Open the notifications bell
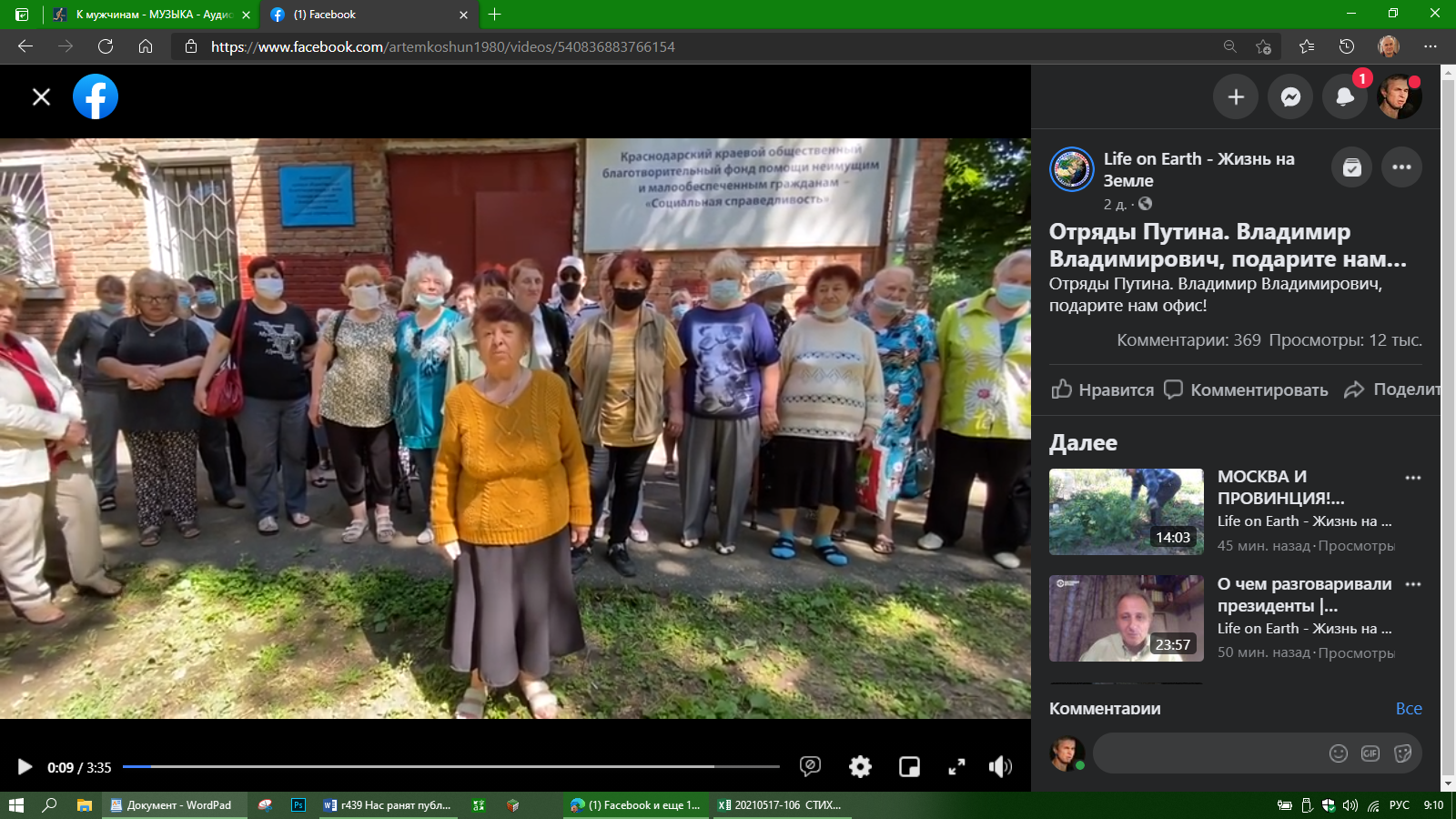The width and height of the screenshot is (1456, 819). click(1345, 97)
